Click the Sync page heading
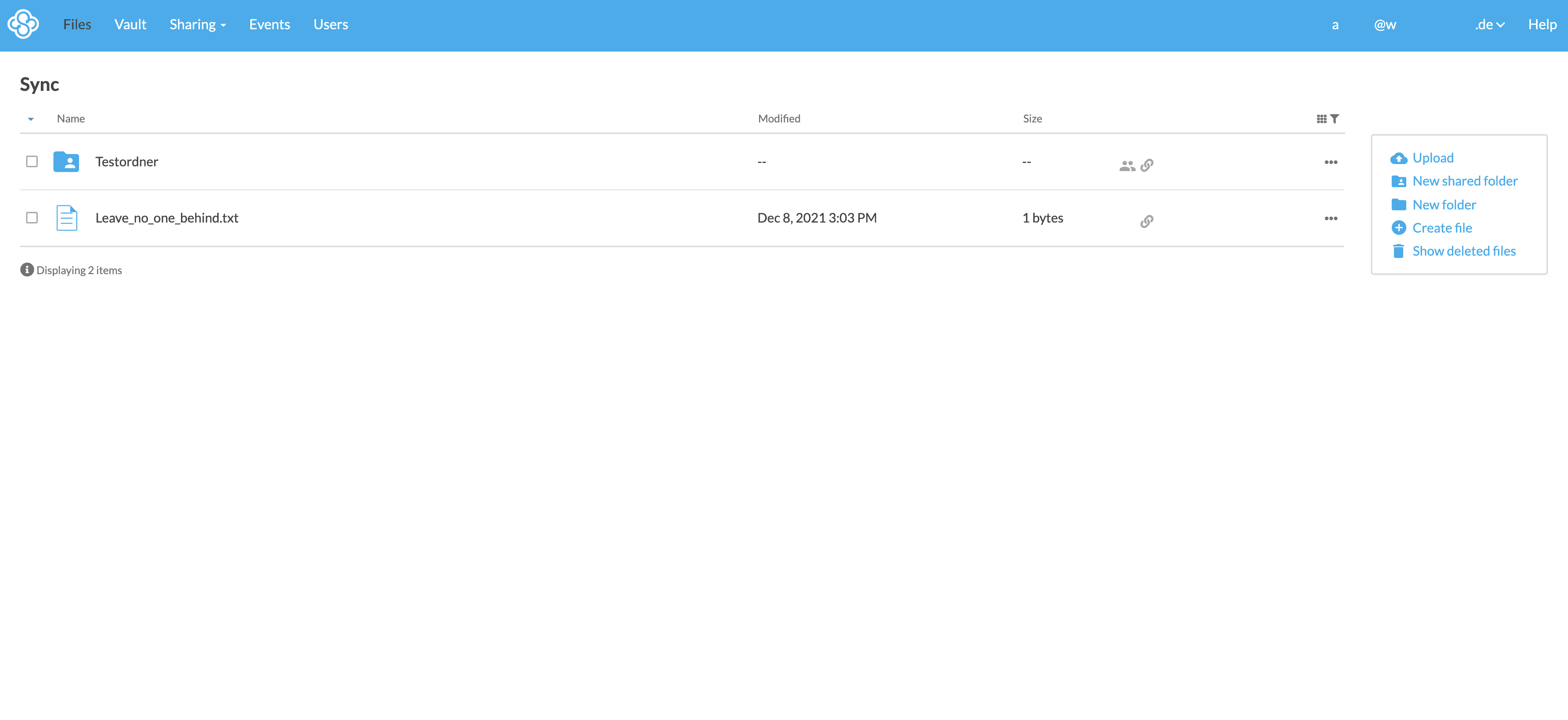Viewport: 1568px width, 720px height. (40, 85)
